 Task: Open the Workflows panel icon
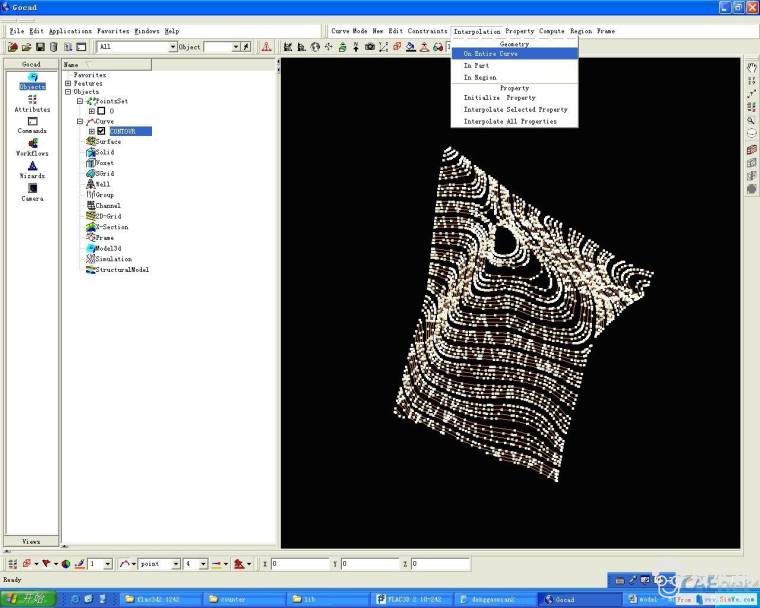pos(32,148)
